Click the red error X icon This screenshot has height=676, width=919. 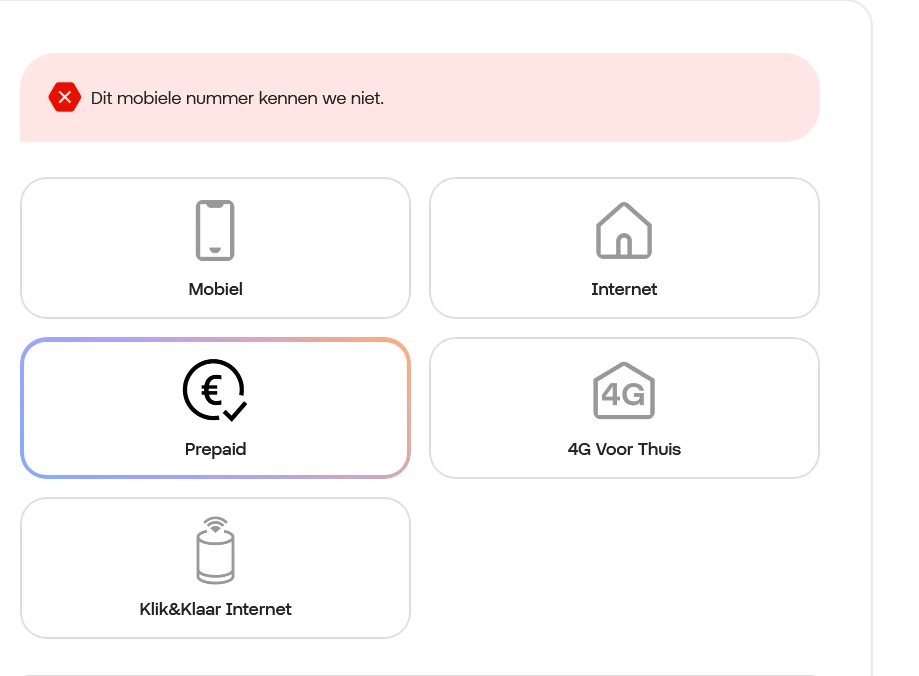click(x=64, y=98)
